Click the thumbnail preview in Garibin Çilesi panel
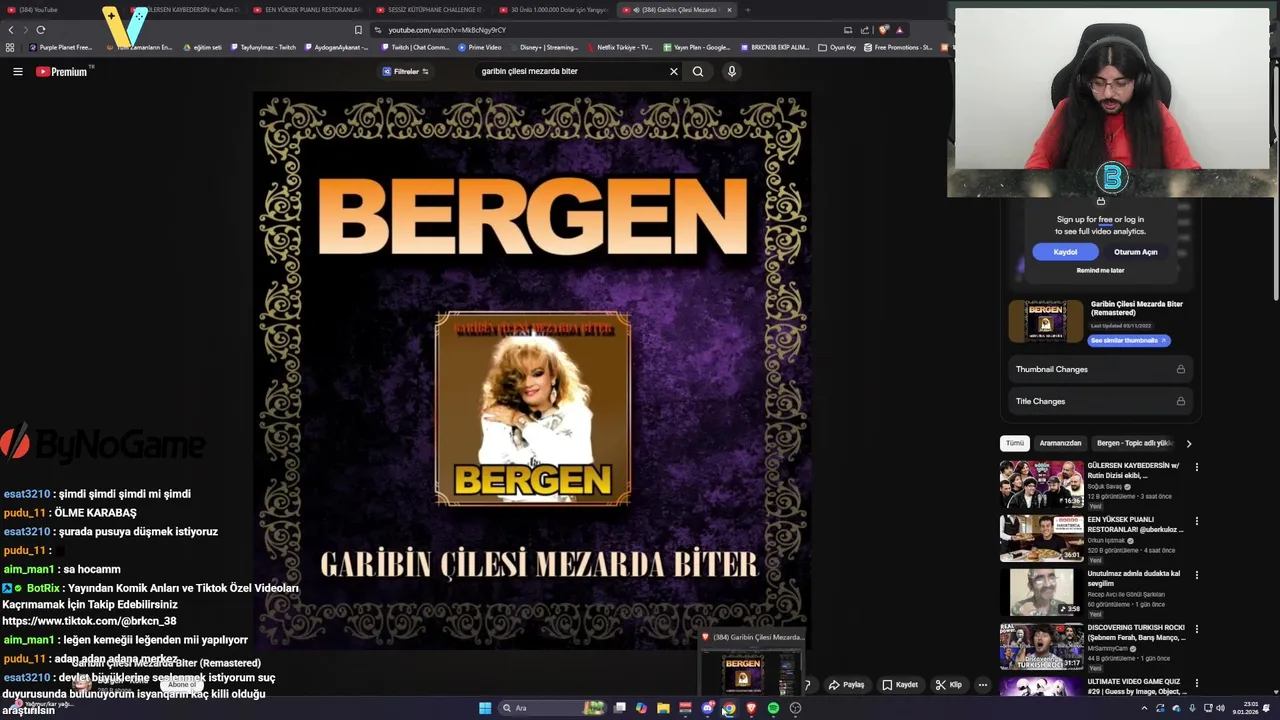 point(1045,321)
